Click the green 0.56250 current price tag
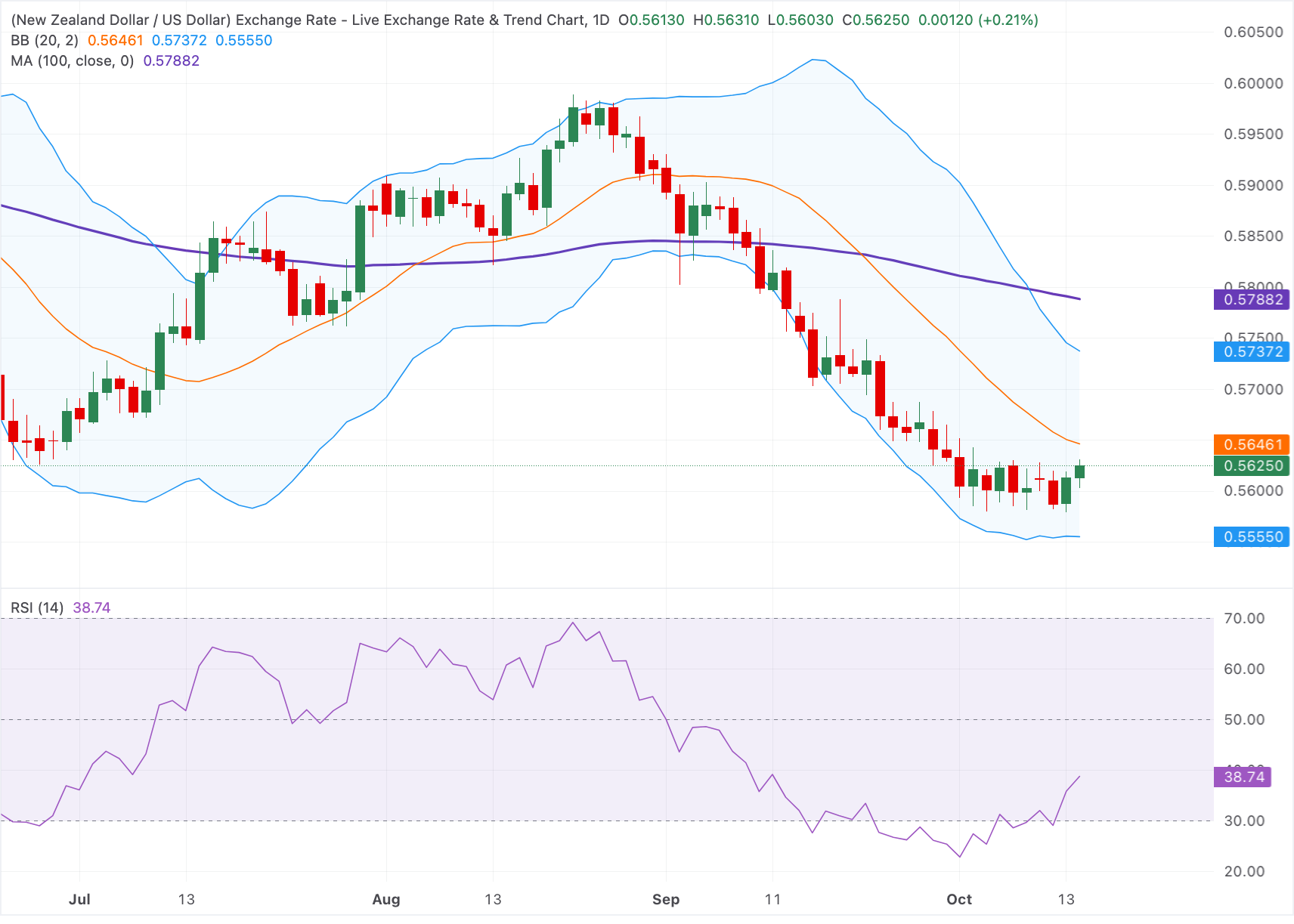Image resolution: width=1294 pixels, height=924 pixels. point(1252,465)
